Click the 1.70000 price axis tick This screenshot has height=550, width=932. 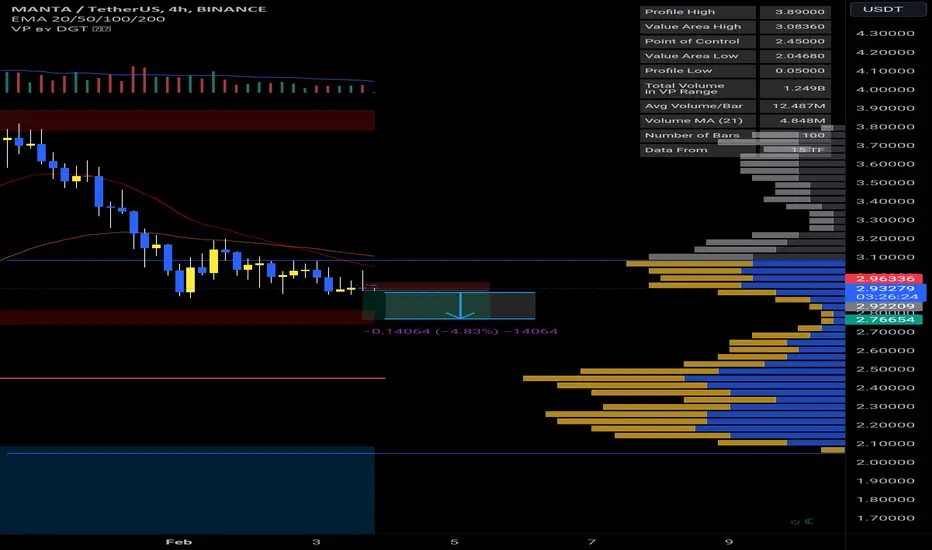pos(885,518)
